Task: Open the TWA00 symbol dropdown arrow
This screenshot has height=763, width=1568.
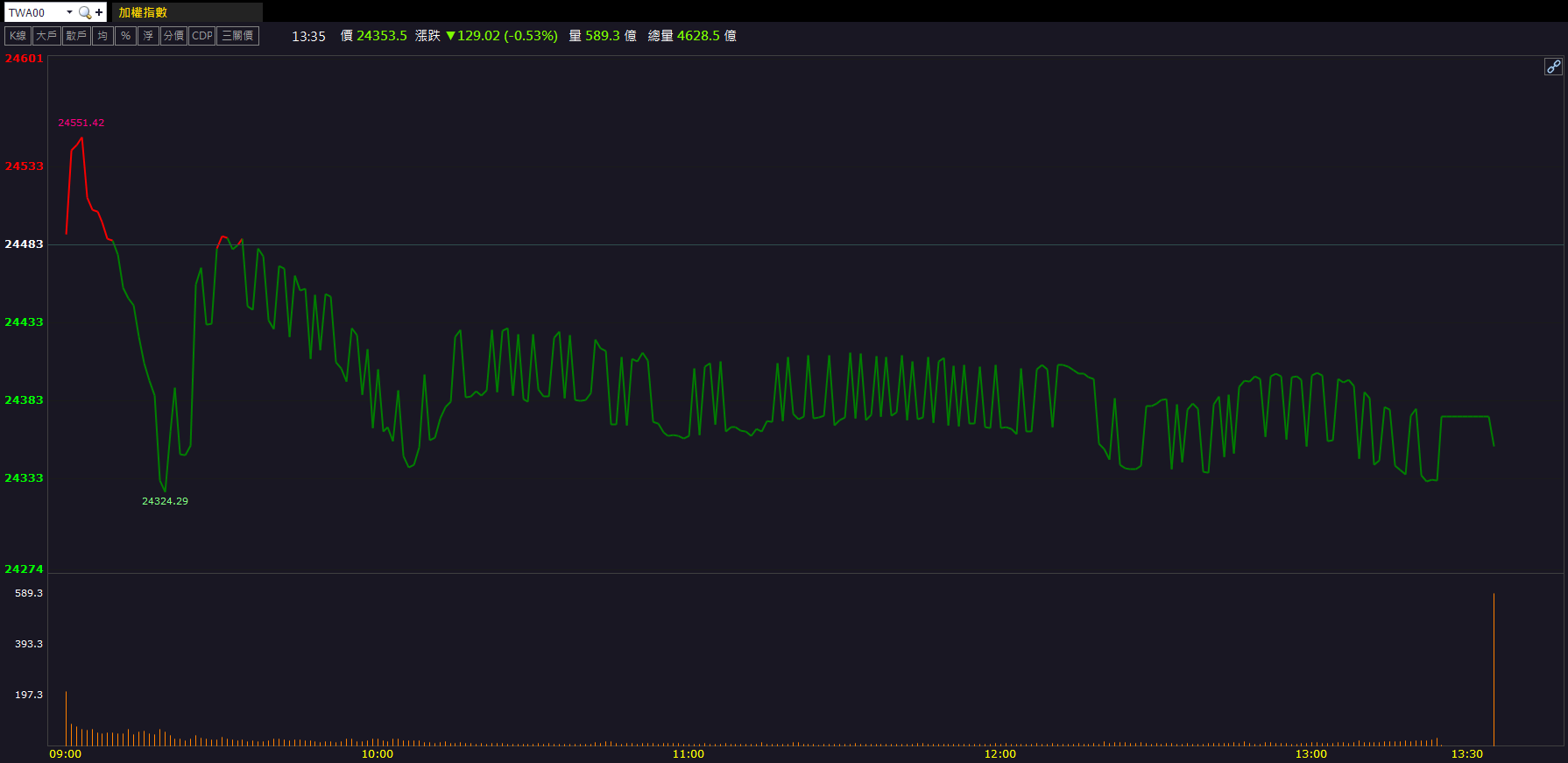Action: [x=69, y=12]
